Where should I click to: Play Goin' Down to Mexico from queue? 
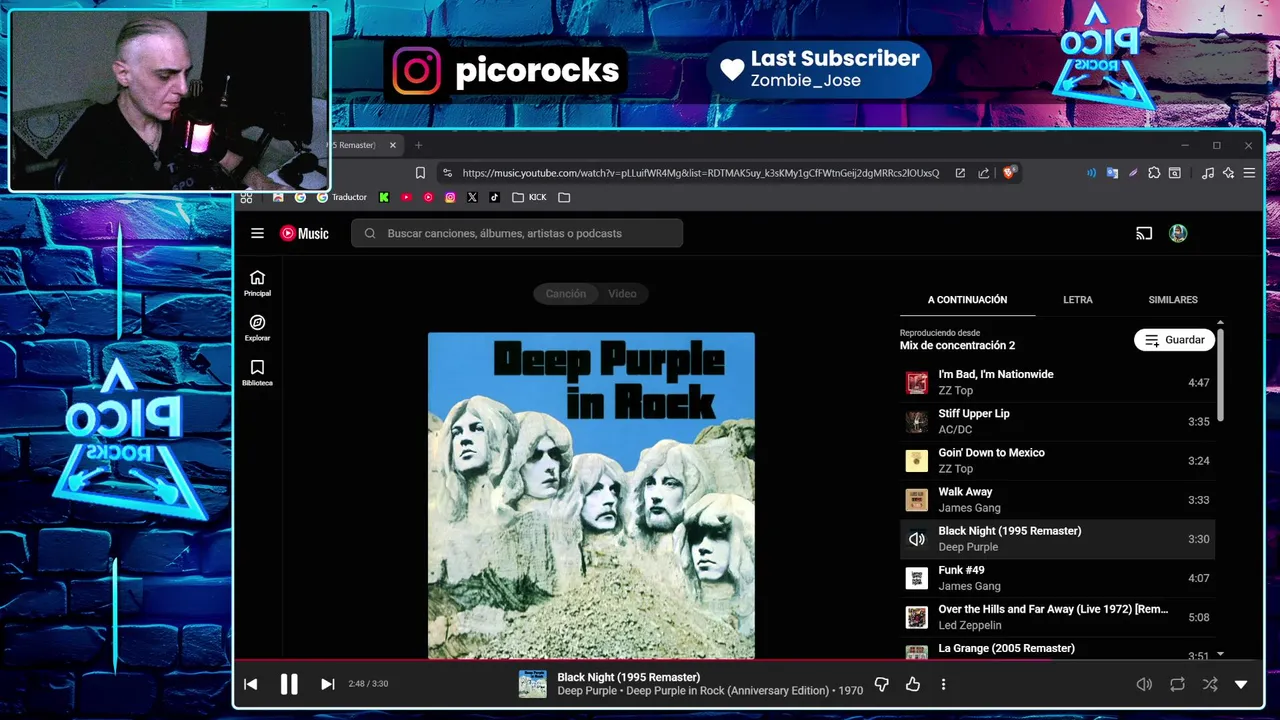(x=1058, y=460)
